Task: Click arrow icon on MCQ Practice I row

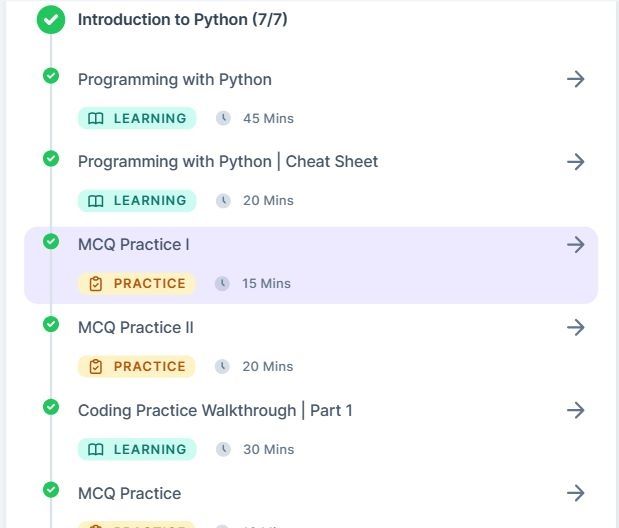Action: point(576,244)
